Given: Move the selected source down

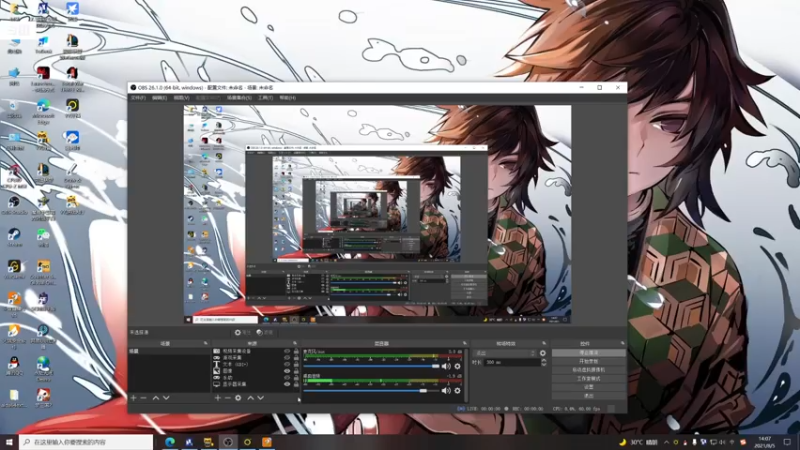Looking at the screenshot, I should (261, 397).
